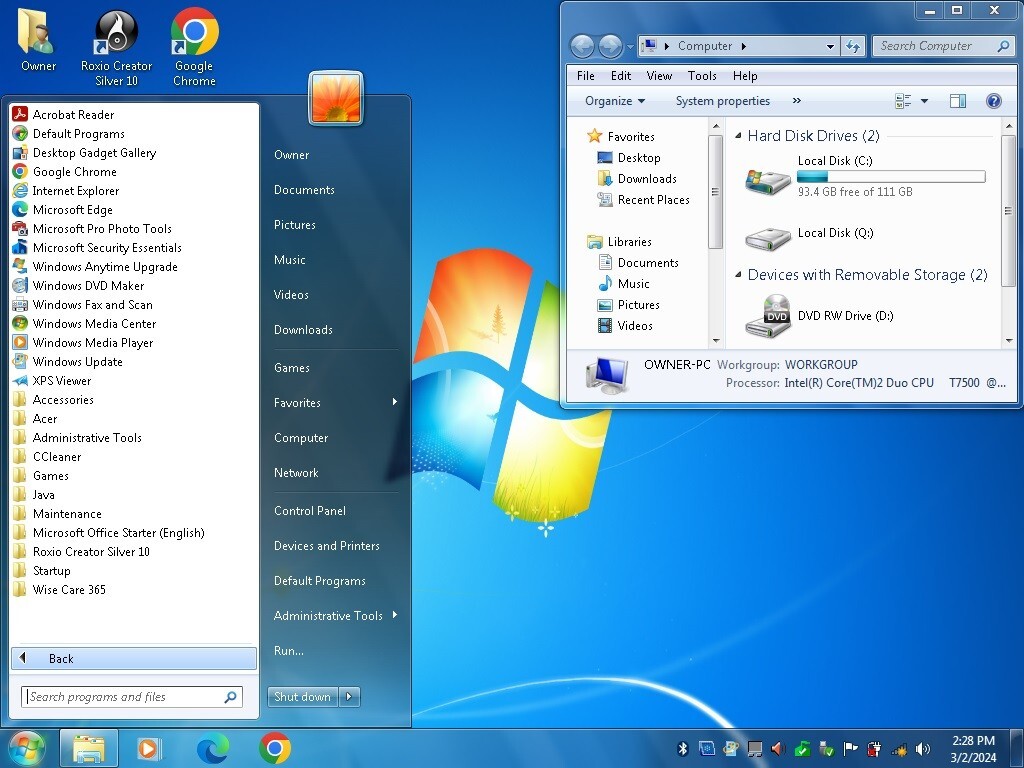Open Google Chrome from the taskbar
The image size is (1024, 768).
click(275, 748)
